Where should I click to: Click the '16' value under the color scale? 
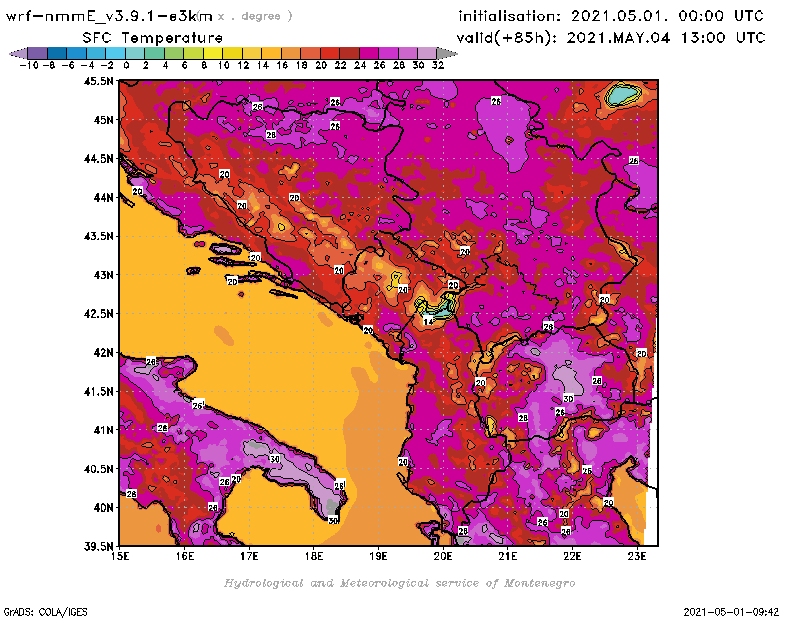pos(282,66)
